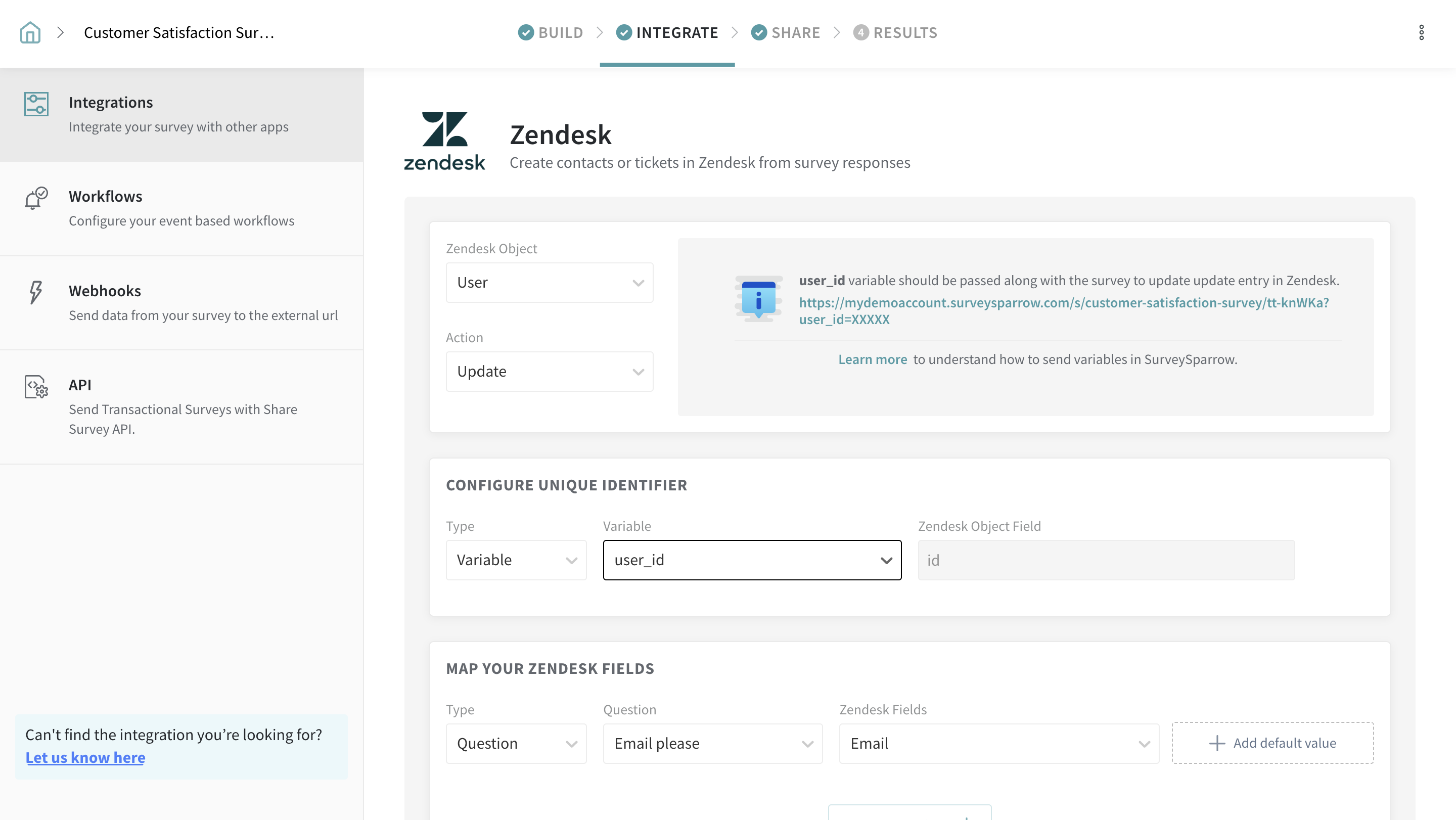
Task: Click the Zendesk logo
Action: coord(444,140)
